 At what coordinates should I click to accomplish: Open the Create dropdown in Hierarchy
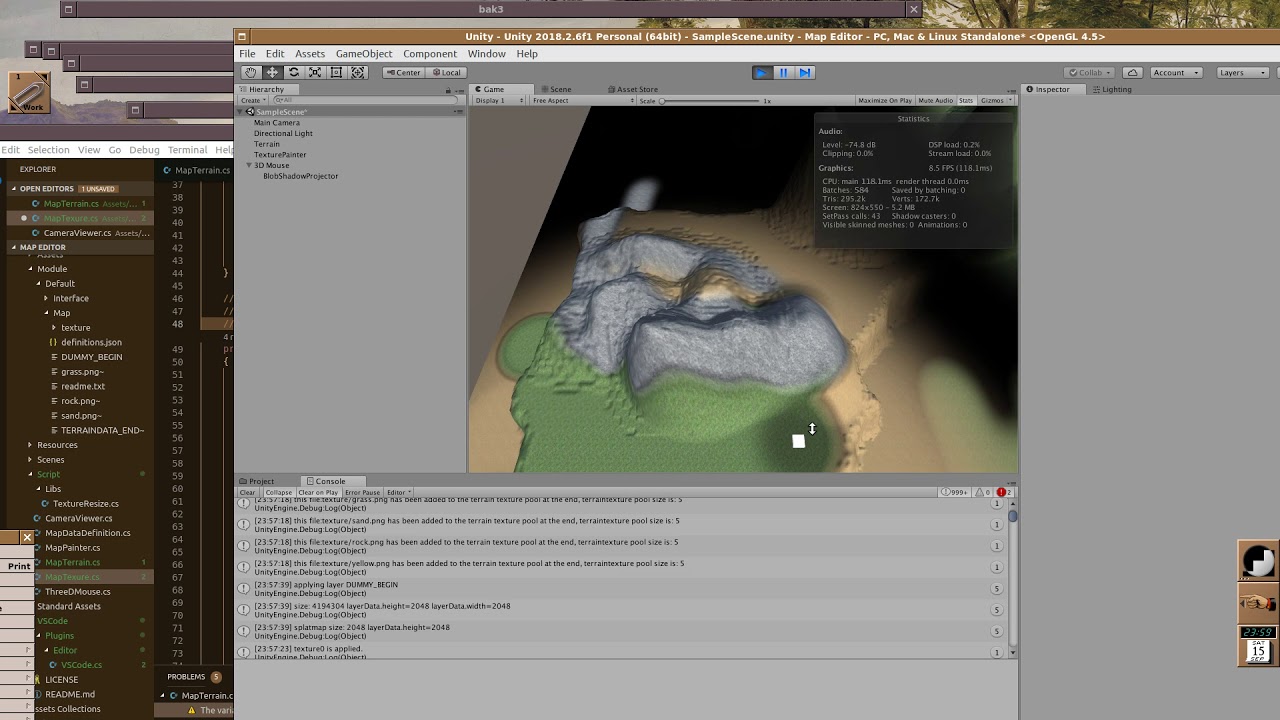tap(253, 100)
